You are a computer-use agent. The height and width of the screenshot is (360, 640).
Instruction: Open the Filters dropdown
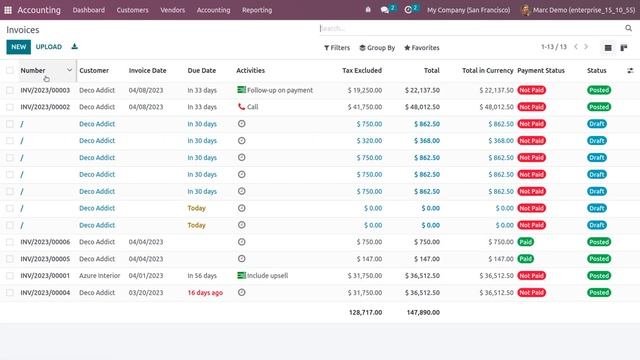click(337, 48)
